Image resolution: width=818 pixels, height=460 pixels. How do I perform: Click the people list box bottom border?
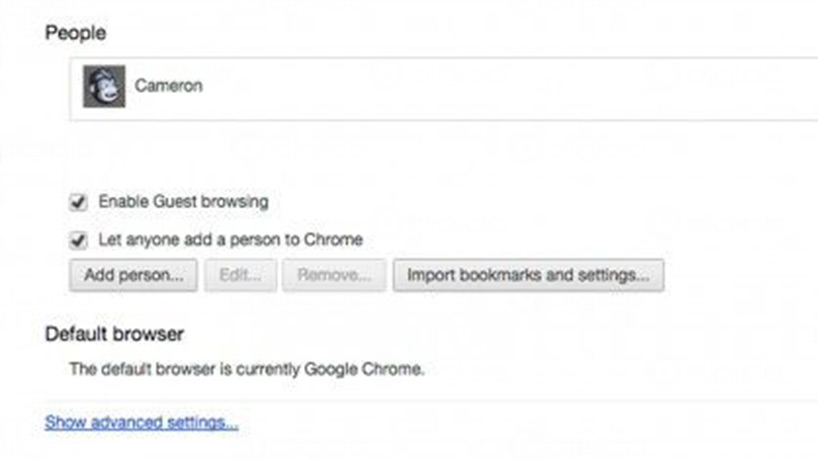(440, 121)
